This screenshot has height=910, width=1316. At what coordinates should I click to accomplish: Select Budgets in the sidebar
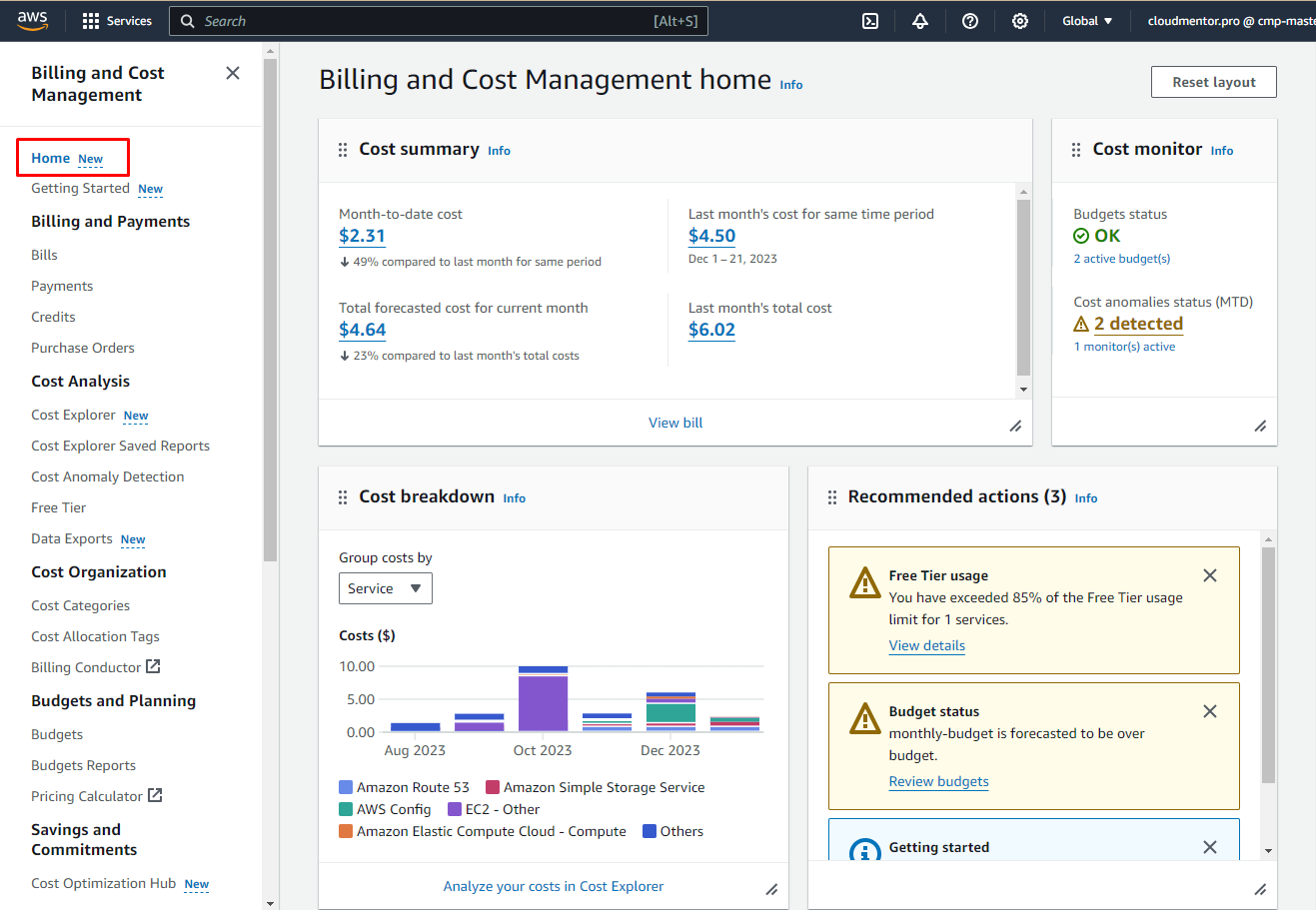[57, 734]
